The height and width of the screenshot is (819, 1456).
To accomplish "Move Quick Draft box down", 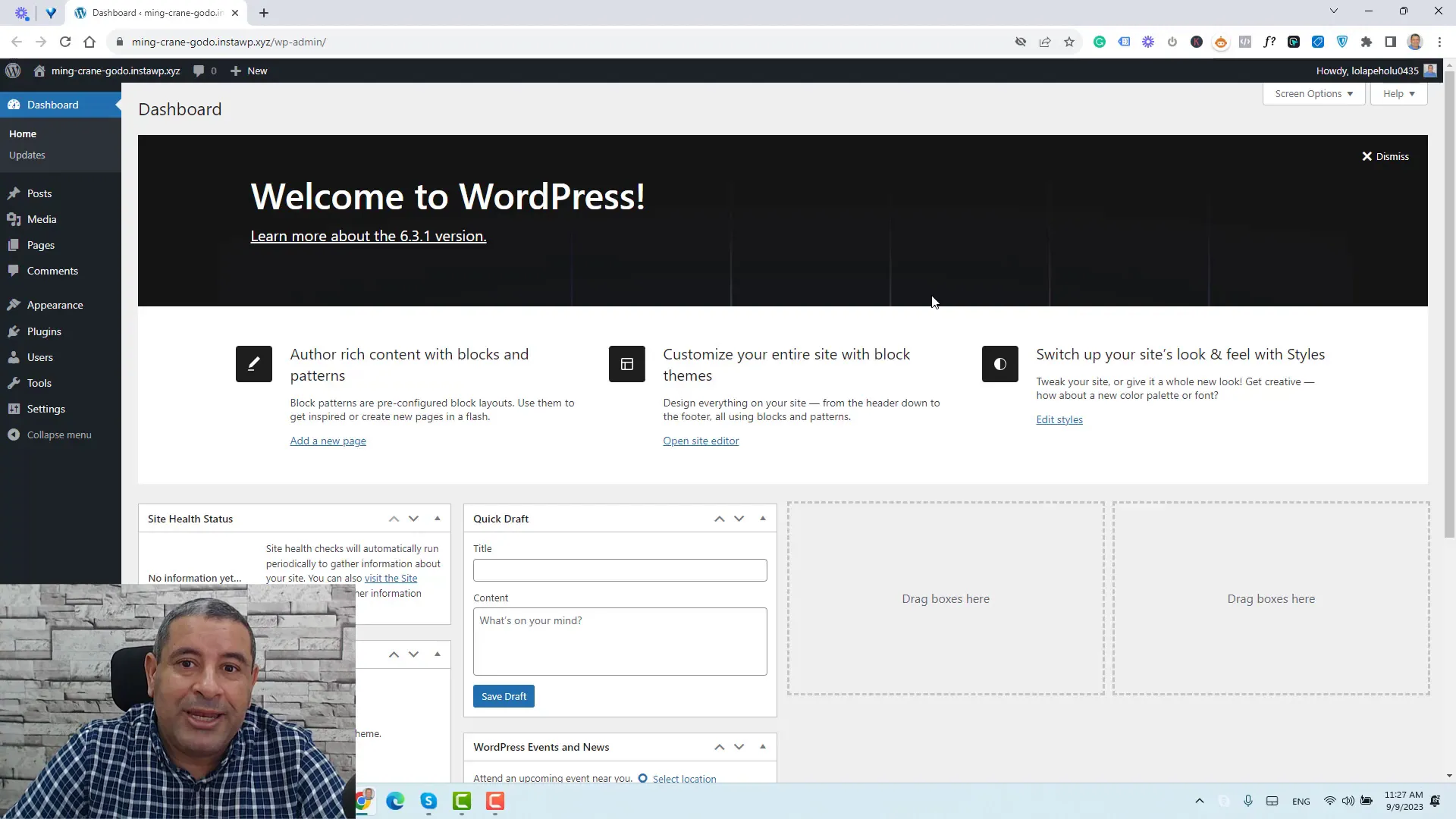I will [x=739, y=519].
